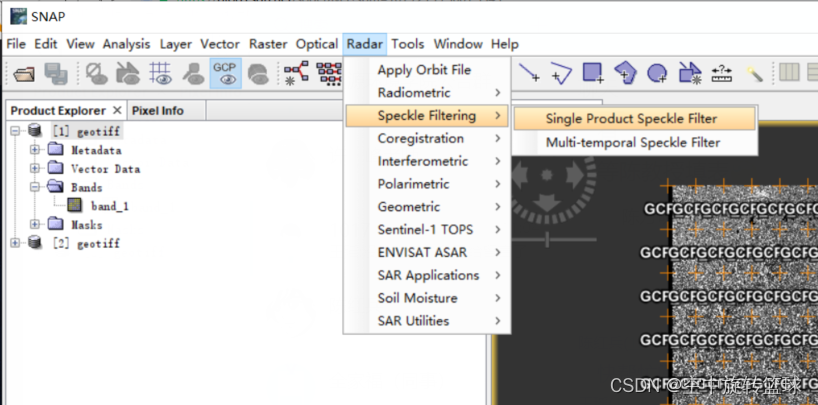Viewport: 818px width, 405px height.
Task: Open the Window menu
Action: pyautogui.click(x=458, y=44)
